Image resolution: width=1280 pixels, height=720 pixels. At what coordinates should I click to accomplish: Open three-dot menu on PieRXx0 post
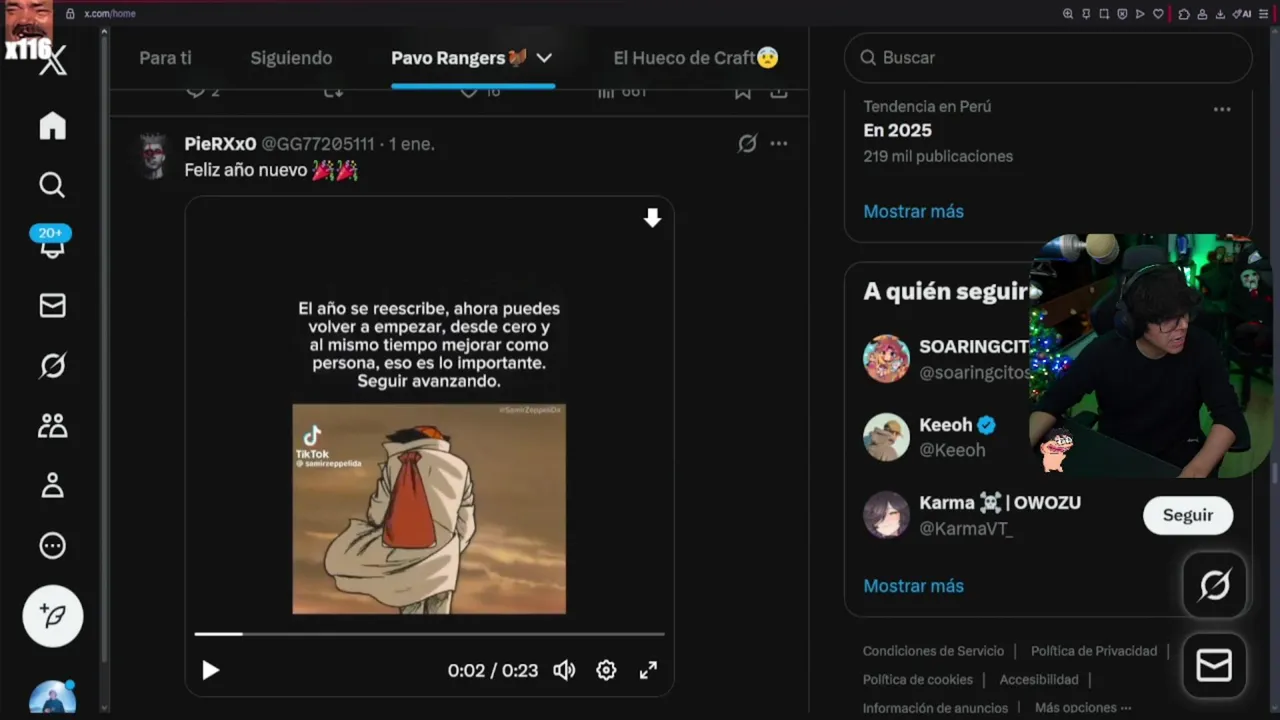coord(779,143)
